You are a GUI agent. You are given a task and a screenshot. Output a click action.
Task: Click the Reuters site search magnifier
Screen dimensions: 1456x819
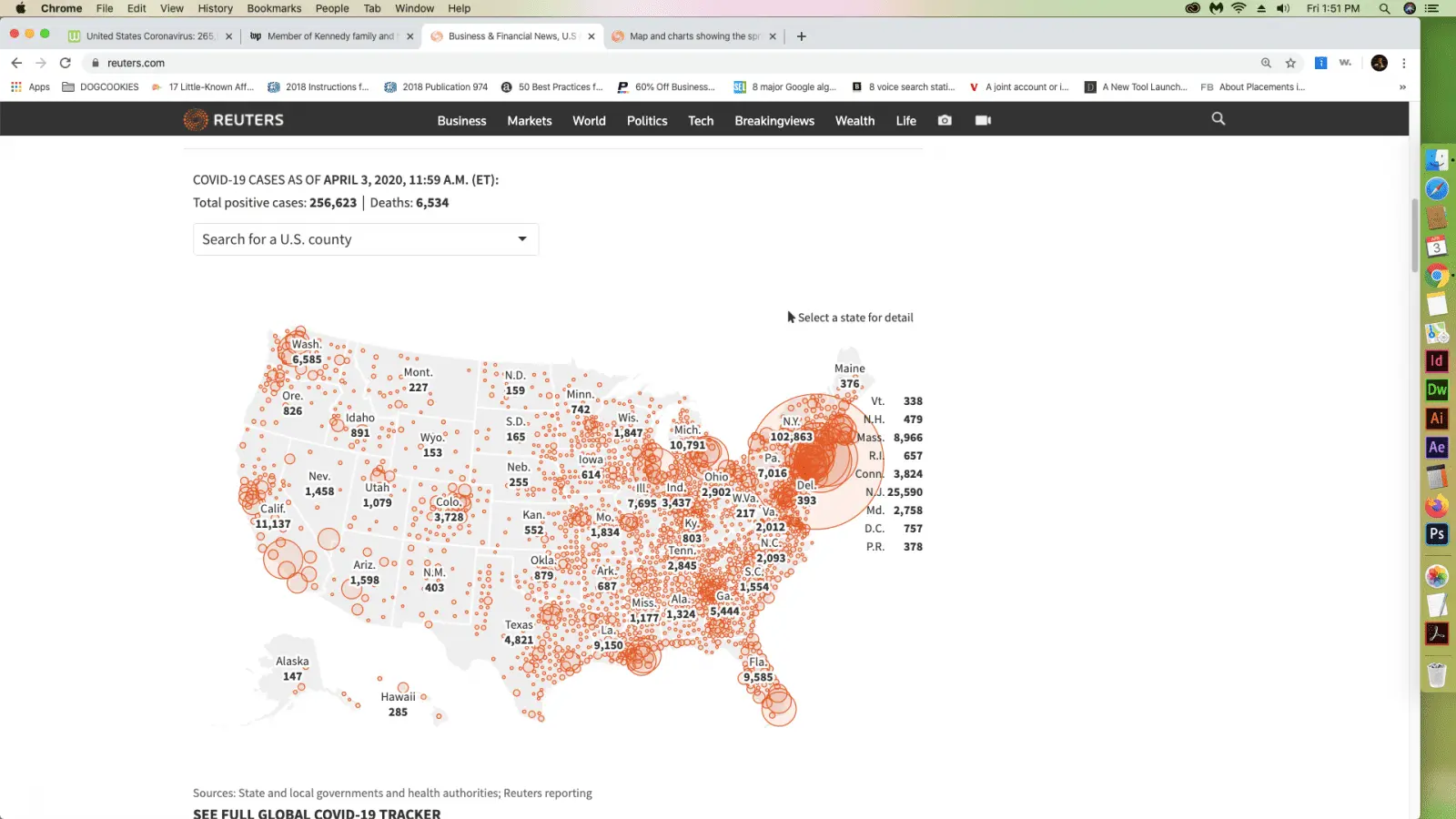[1218, 119]
